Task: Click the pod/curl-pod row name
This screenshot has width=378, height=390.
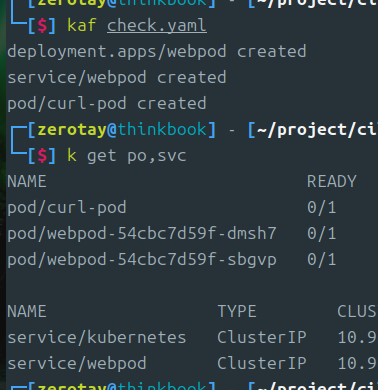Action: 67,208
